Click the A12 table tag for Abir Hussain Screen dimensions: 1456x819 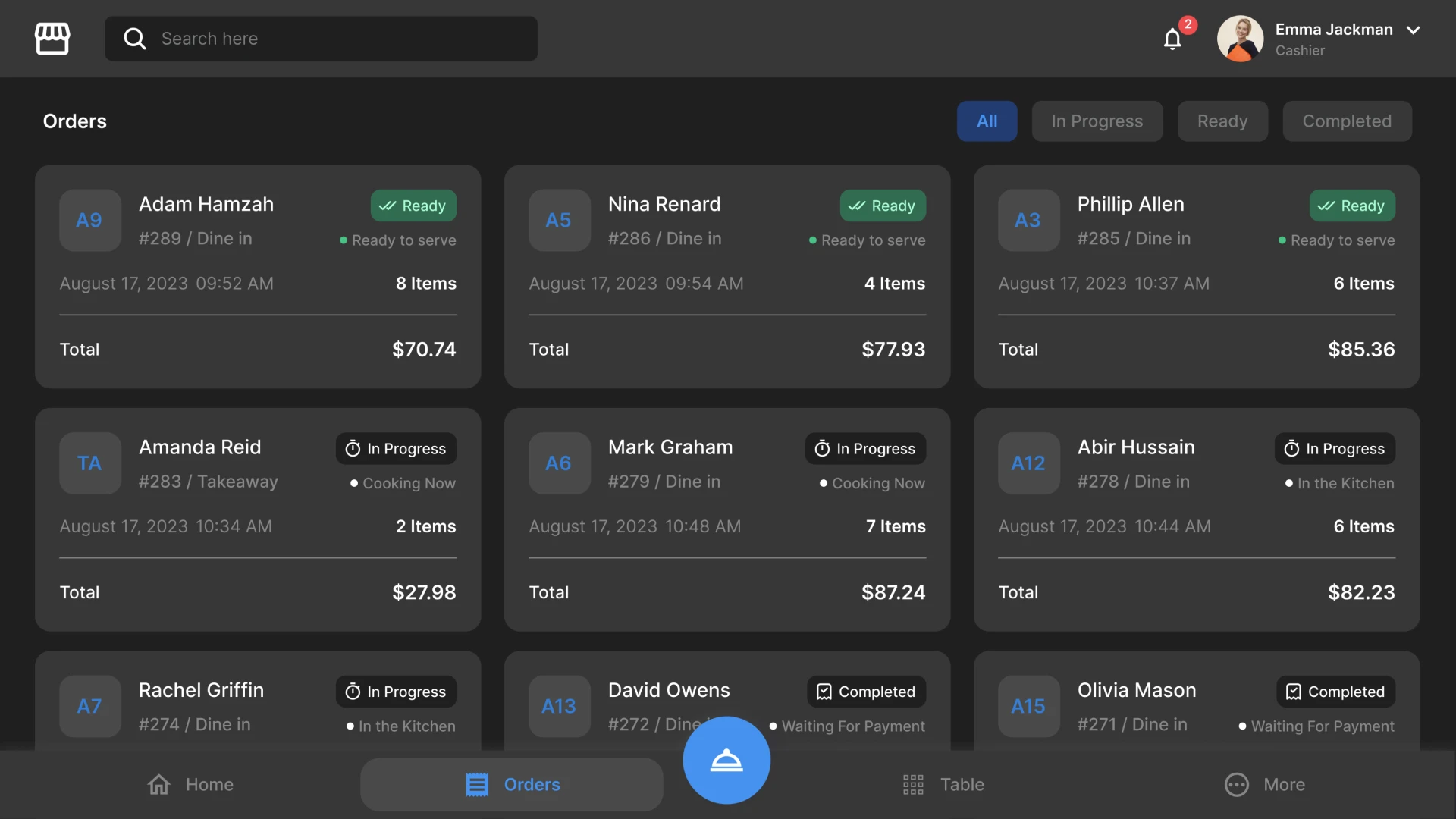pos(1028,463)
